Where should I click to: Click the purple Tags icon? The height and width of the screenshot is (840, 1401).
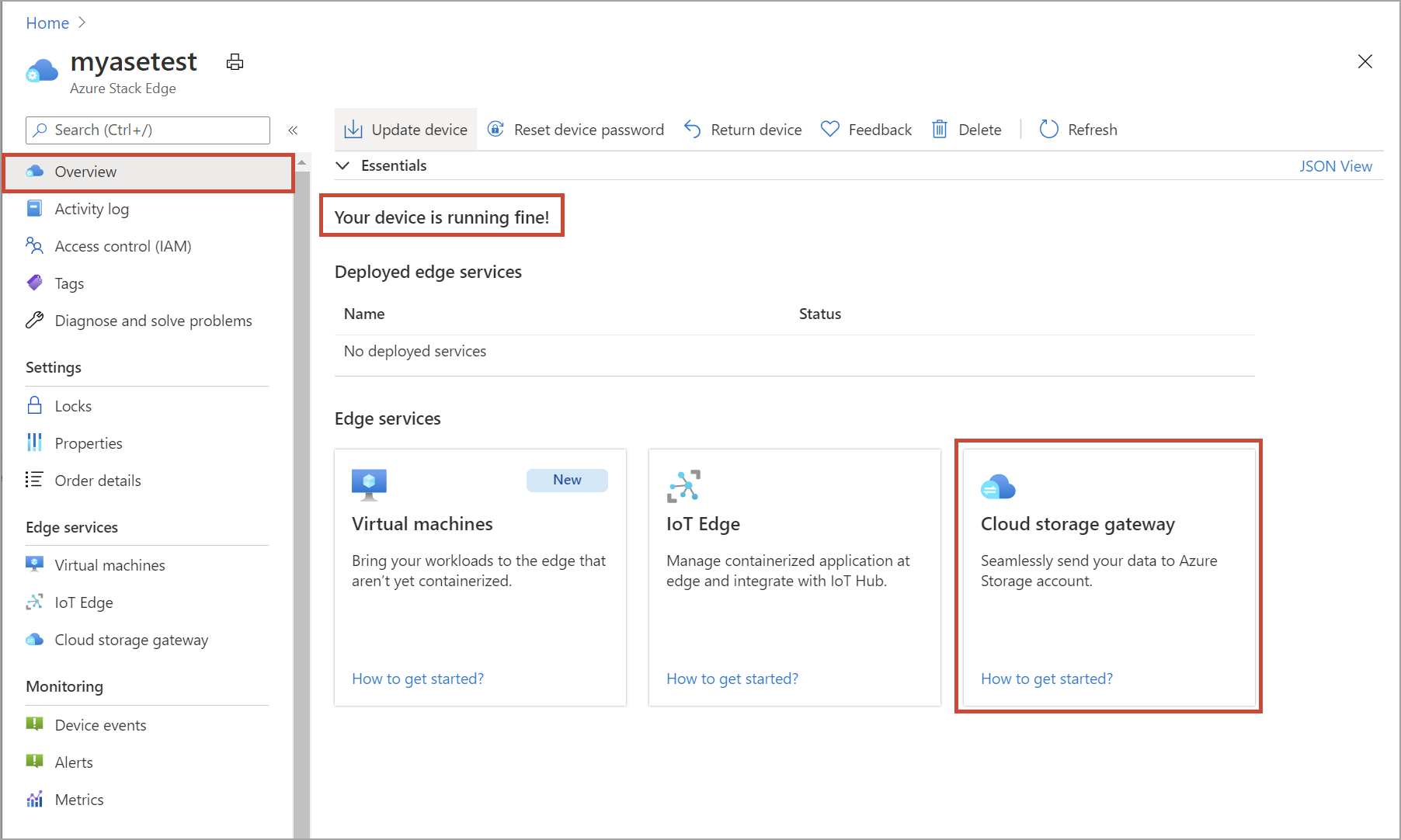click(34, 283)
